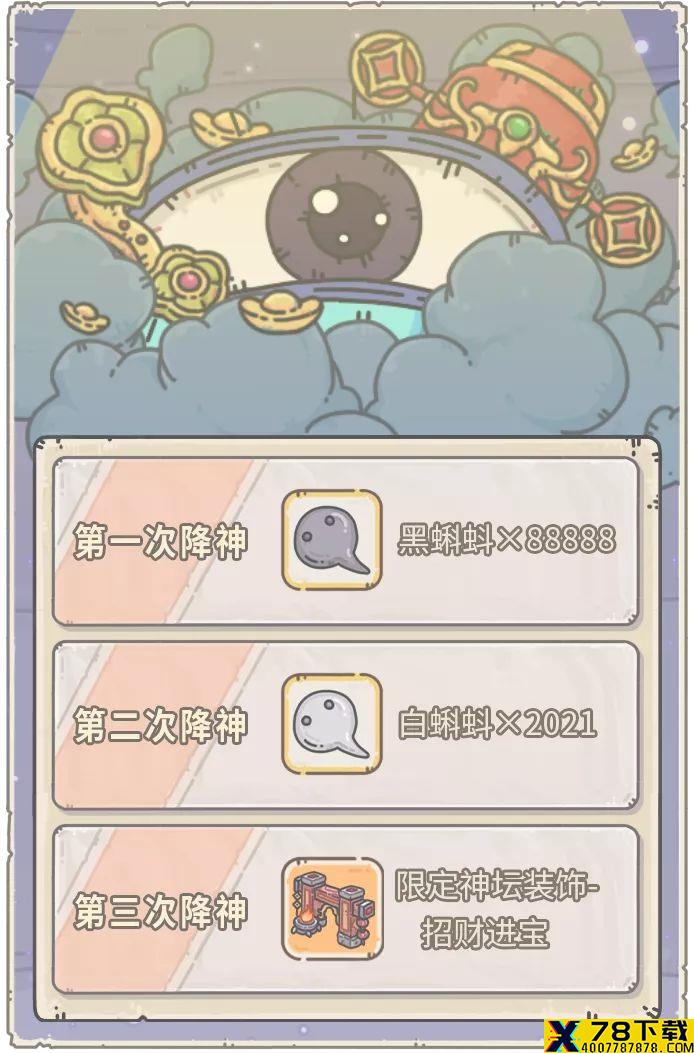This screenshot has width=694, height=1053.
Task: Open the 78下载 watermark logo
Action: 618,1035
